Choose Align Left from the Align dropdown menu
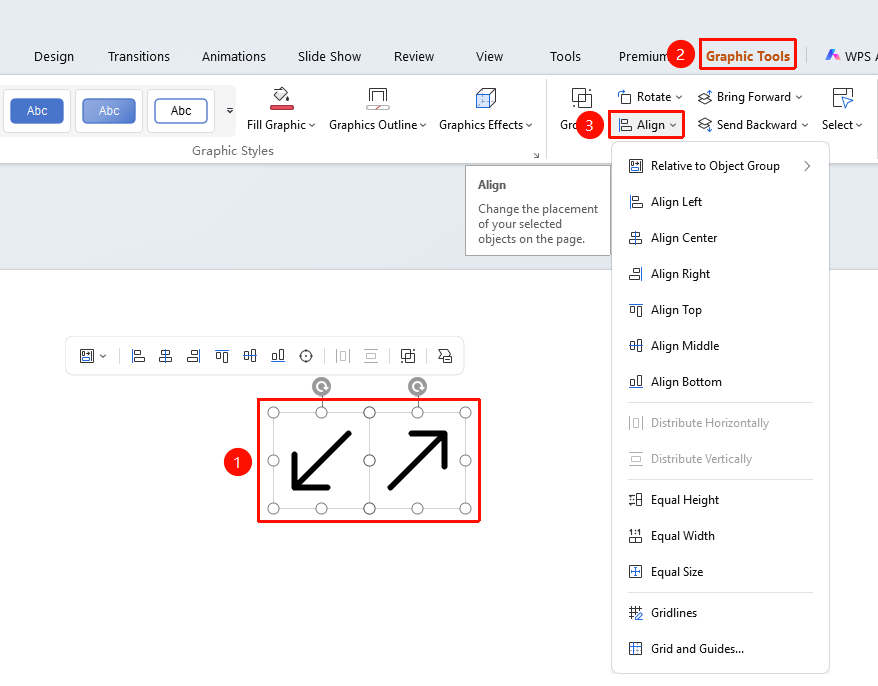 720,202
